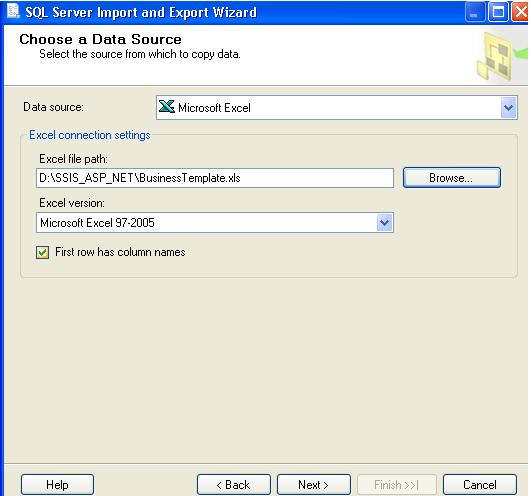
Task: Click the greyed-out Finish button
Action: (396, 484)
